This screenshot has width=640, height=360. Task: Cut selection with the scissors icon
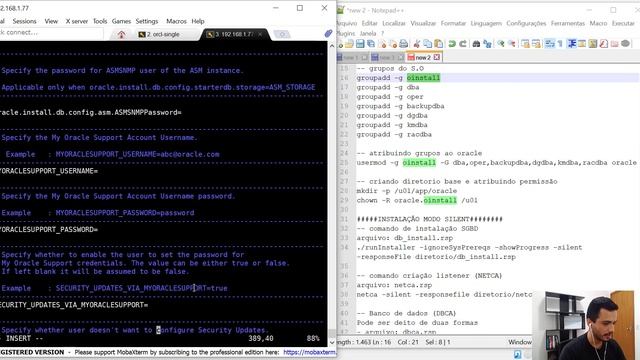[417, 44]
